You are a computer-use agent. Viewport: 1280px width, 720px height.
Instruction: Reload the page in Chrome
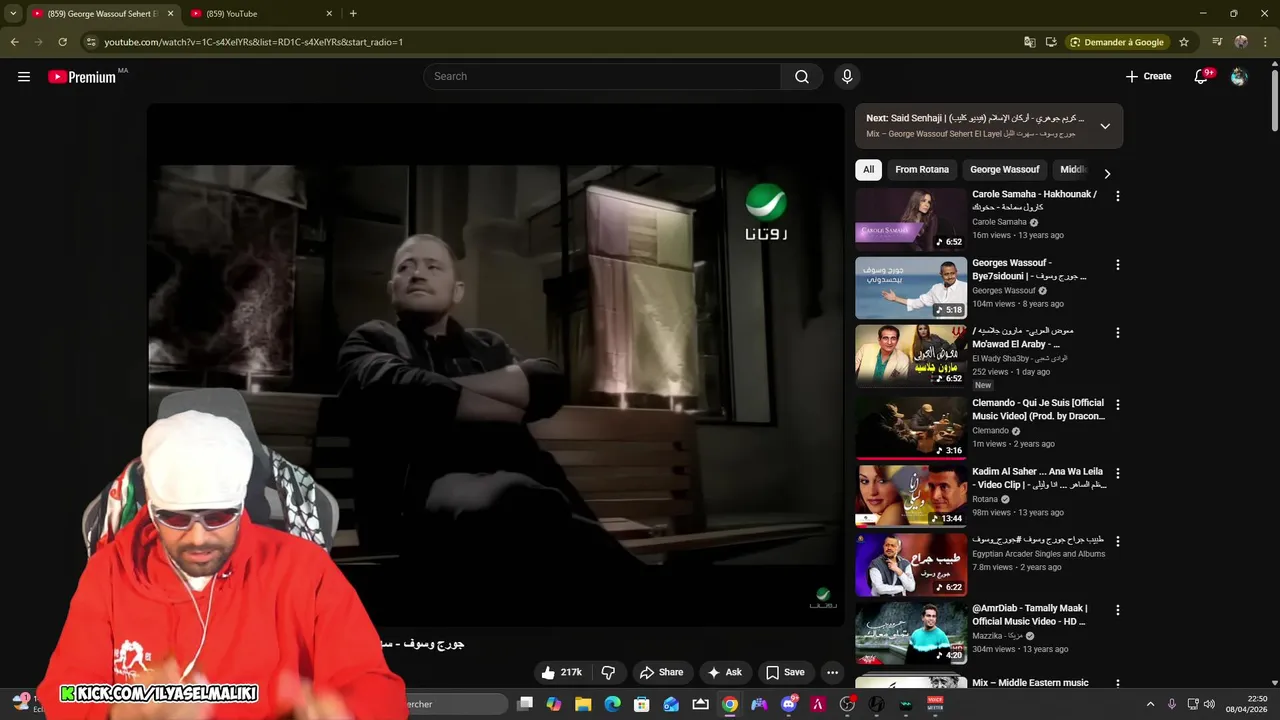tap(62, 42)
